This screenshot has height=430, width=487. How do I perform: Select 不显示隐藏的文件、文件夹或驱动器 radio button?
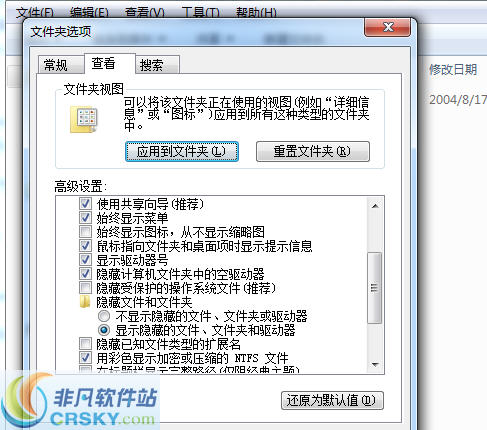(104, 316)
